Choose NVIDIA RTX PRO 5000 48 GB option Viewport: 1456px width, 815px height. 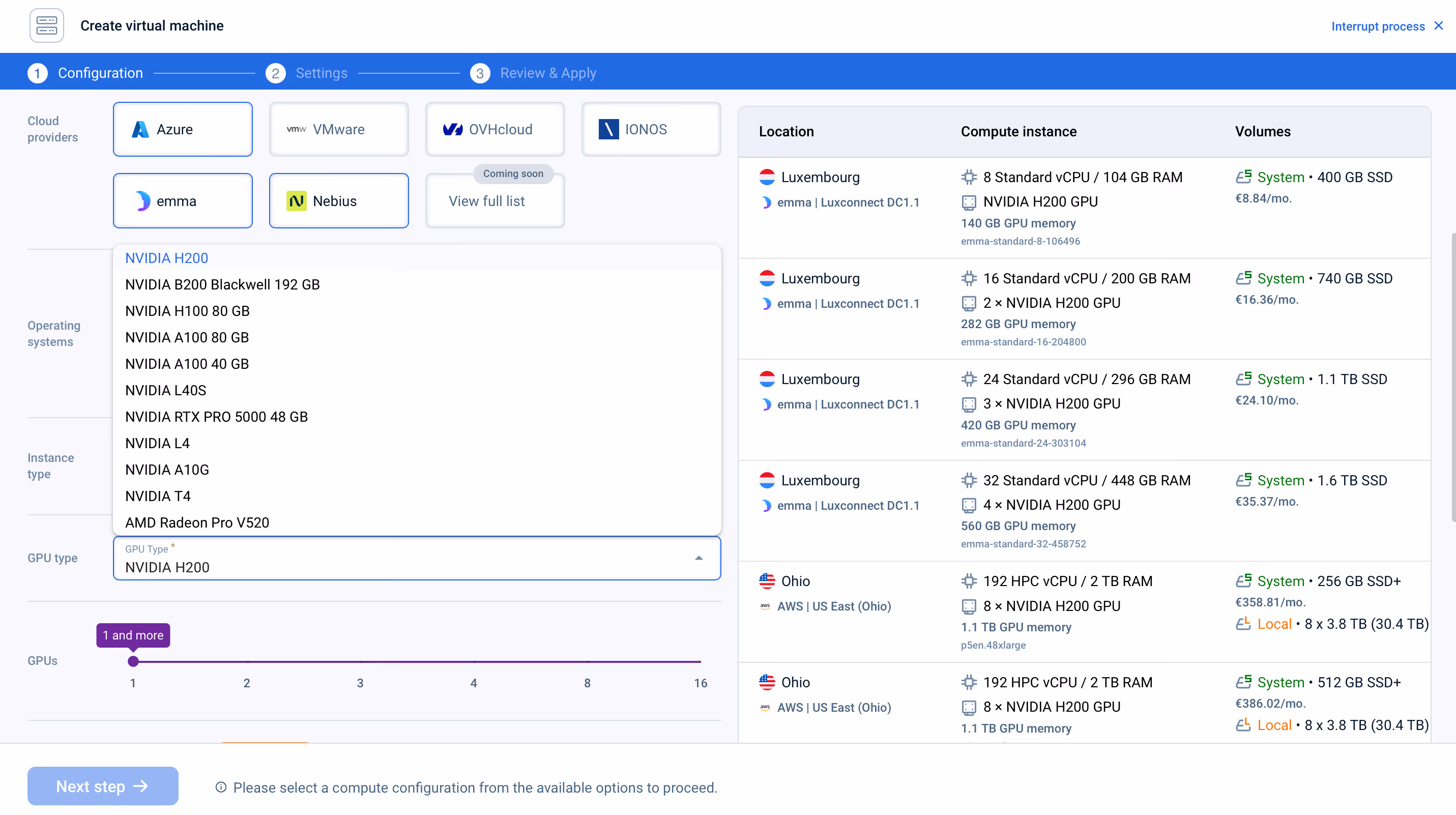coord(417,417)
